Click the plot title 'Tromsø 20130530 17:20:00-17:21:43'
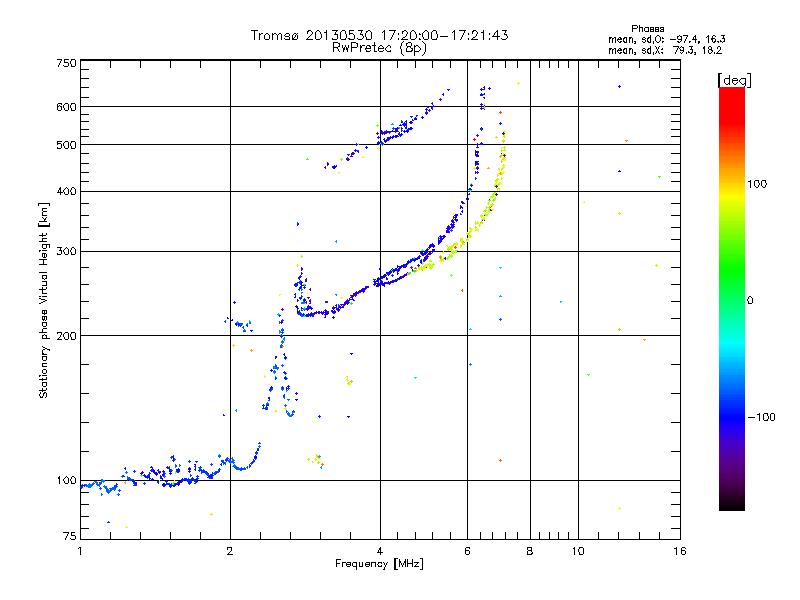Image resolution: width=800 pixels, height=600 pixels. (379, 35)
